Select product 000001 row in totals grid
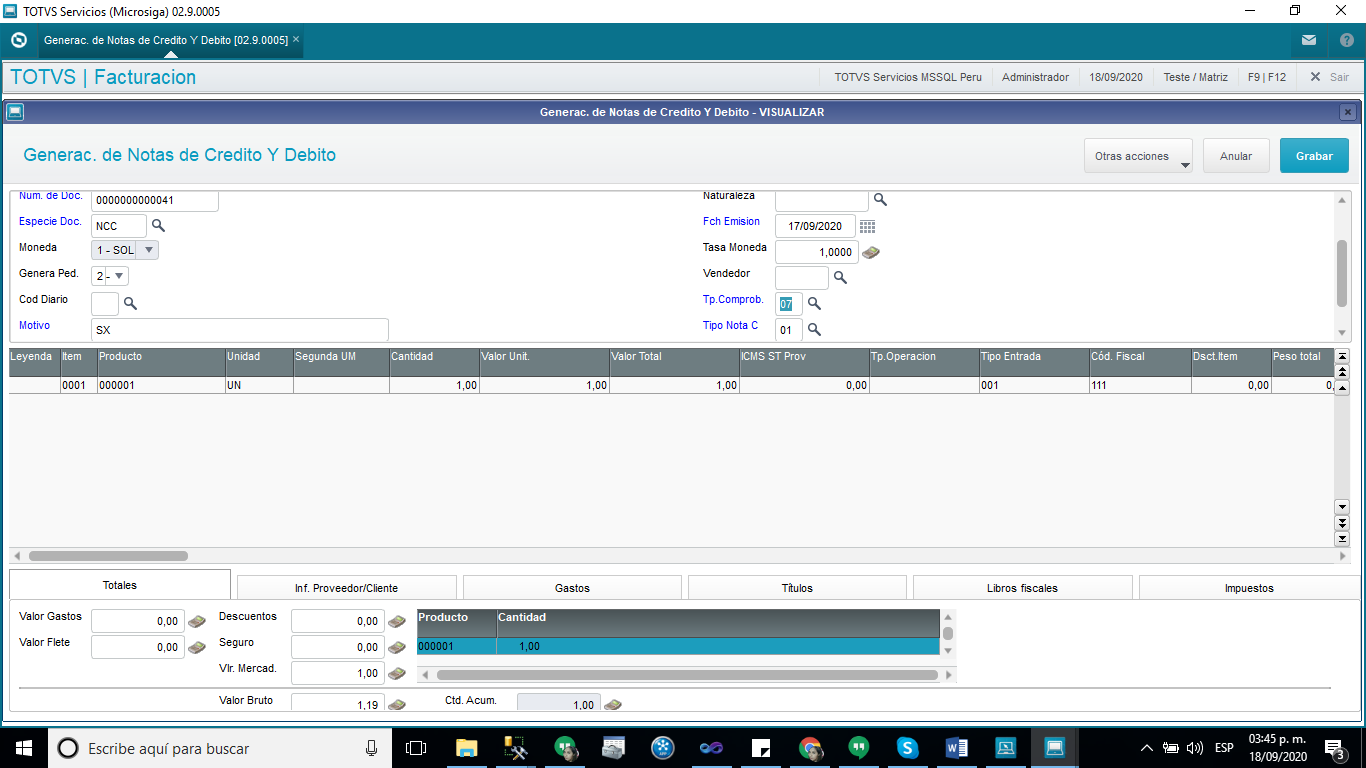This screenshot has width=1366, height=768. (x=679, y=646)
